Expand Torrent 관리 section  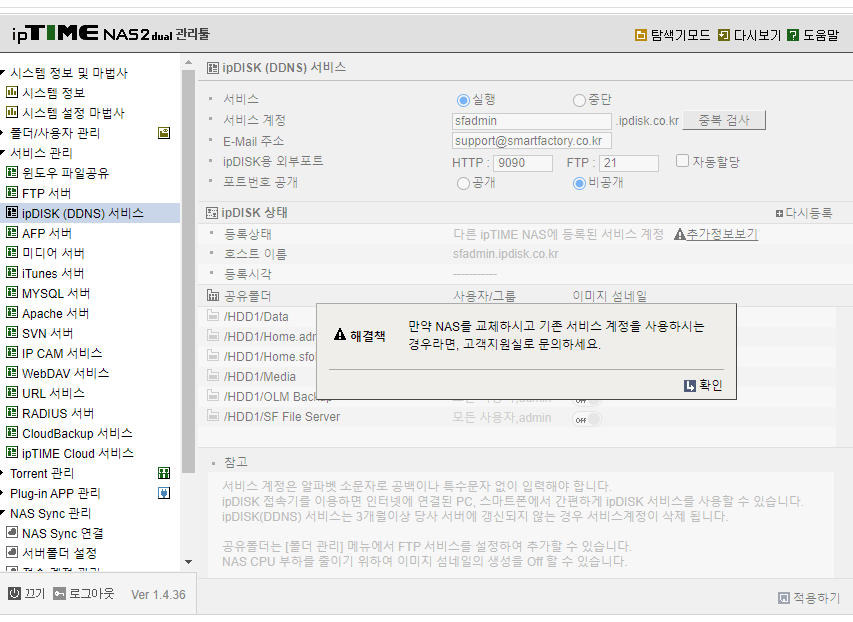point(2,473)
